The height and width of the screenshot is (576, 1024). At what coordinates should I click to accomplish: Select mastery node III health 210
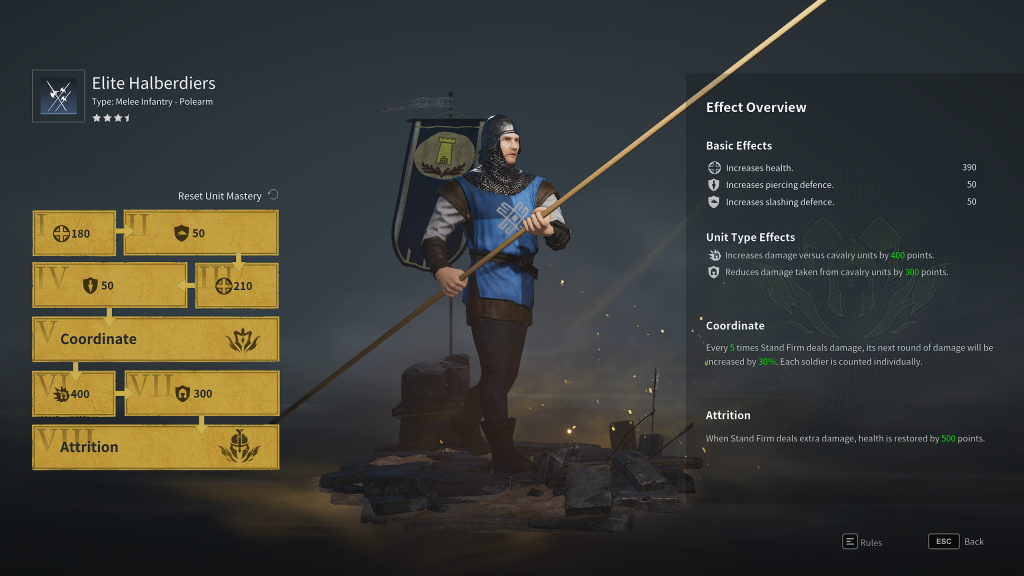tap(237, 285)
